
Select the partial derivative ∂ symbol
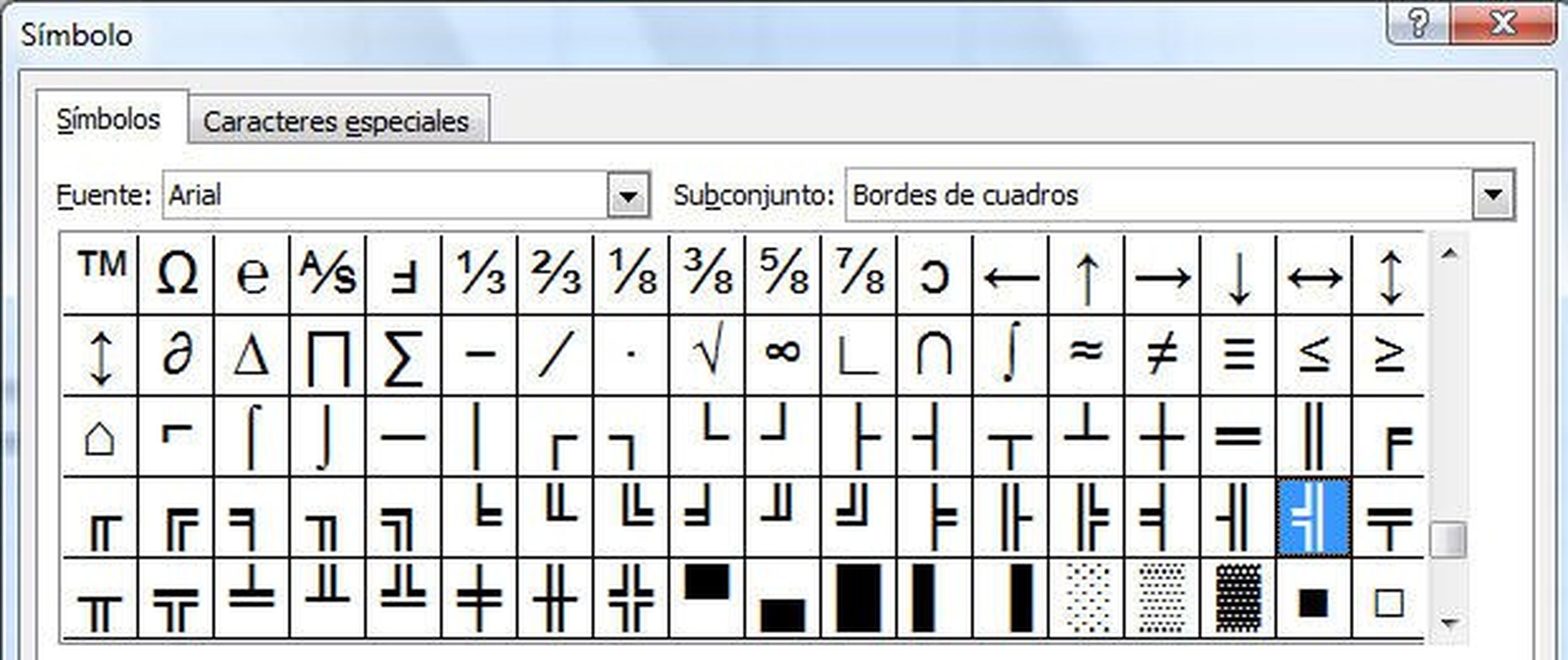coord(176,355)
